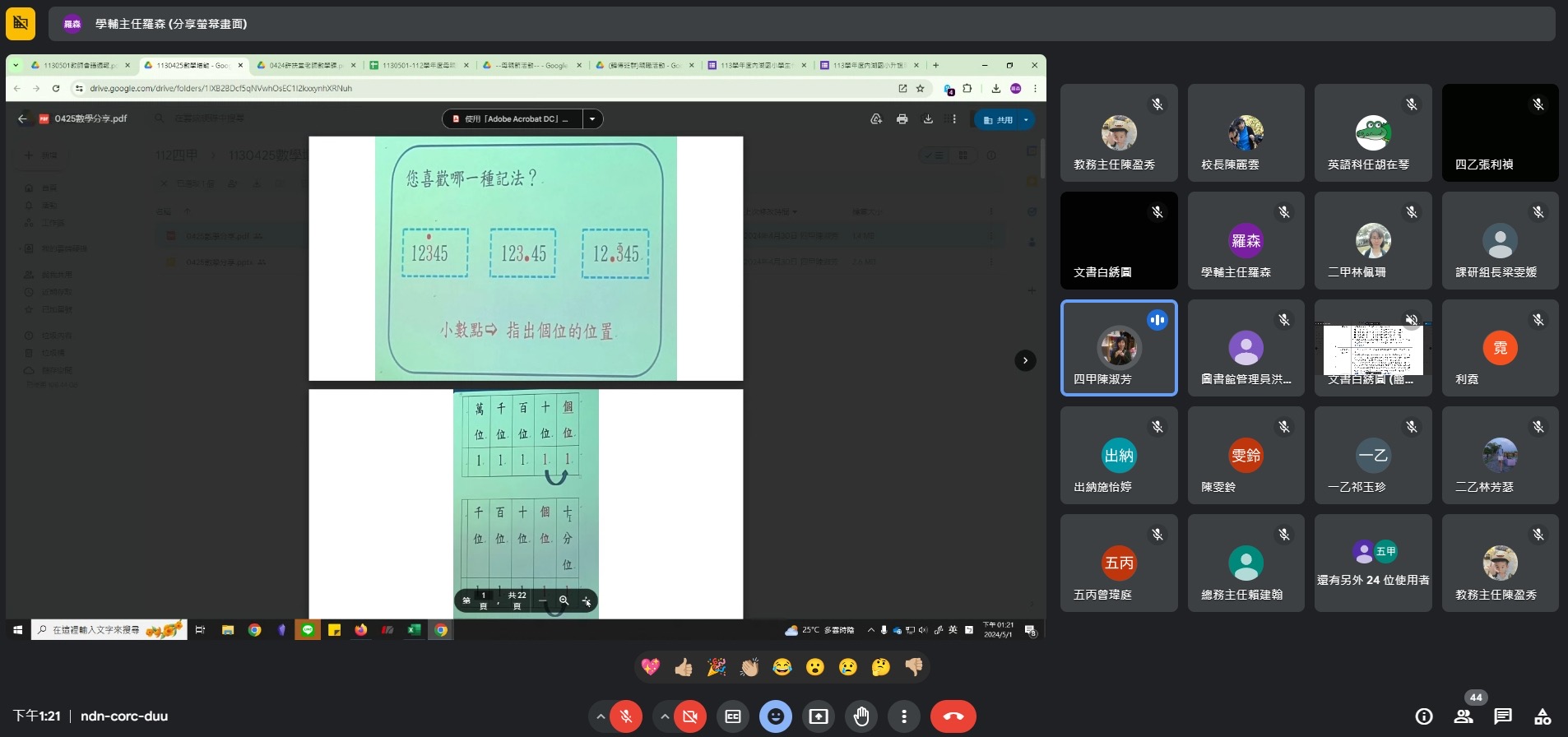Screen dimensions: 1568x737
Task: Toggle closed captions on
Action: click(733, 716)
